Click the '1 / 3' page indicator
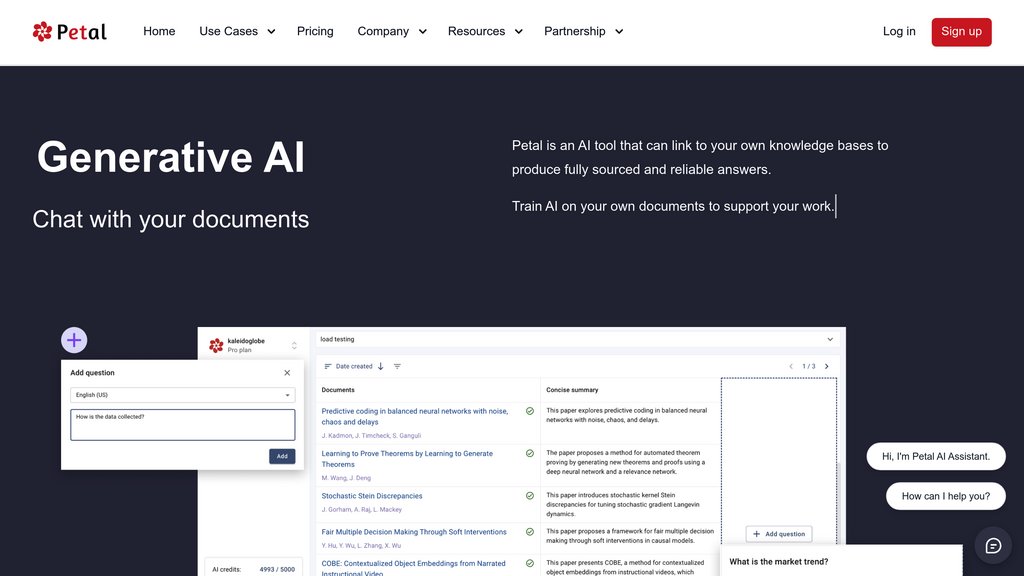 click(x=808, y=366)
